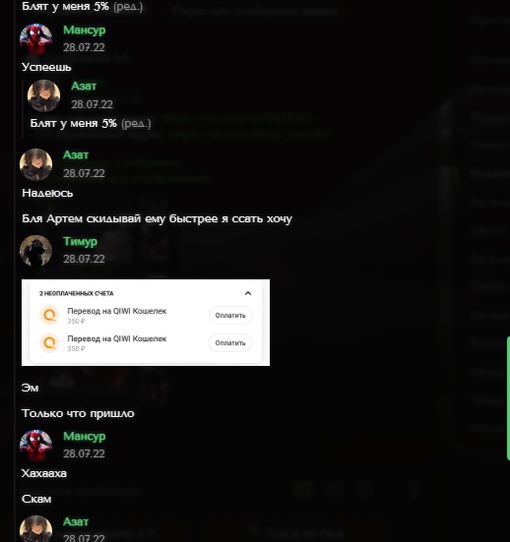The height and width of the screenshot is (542, 510).
Task: Click the 'Только что пришло' message
Action: tap(78, 413)
